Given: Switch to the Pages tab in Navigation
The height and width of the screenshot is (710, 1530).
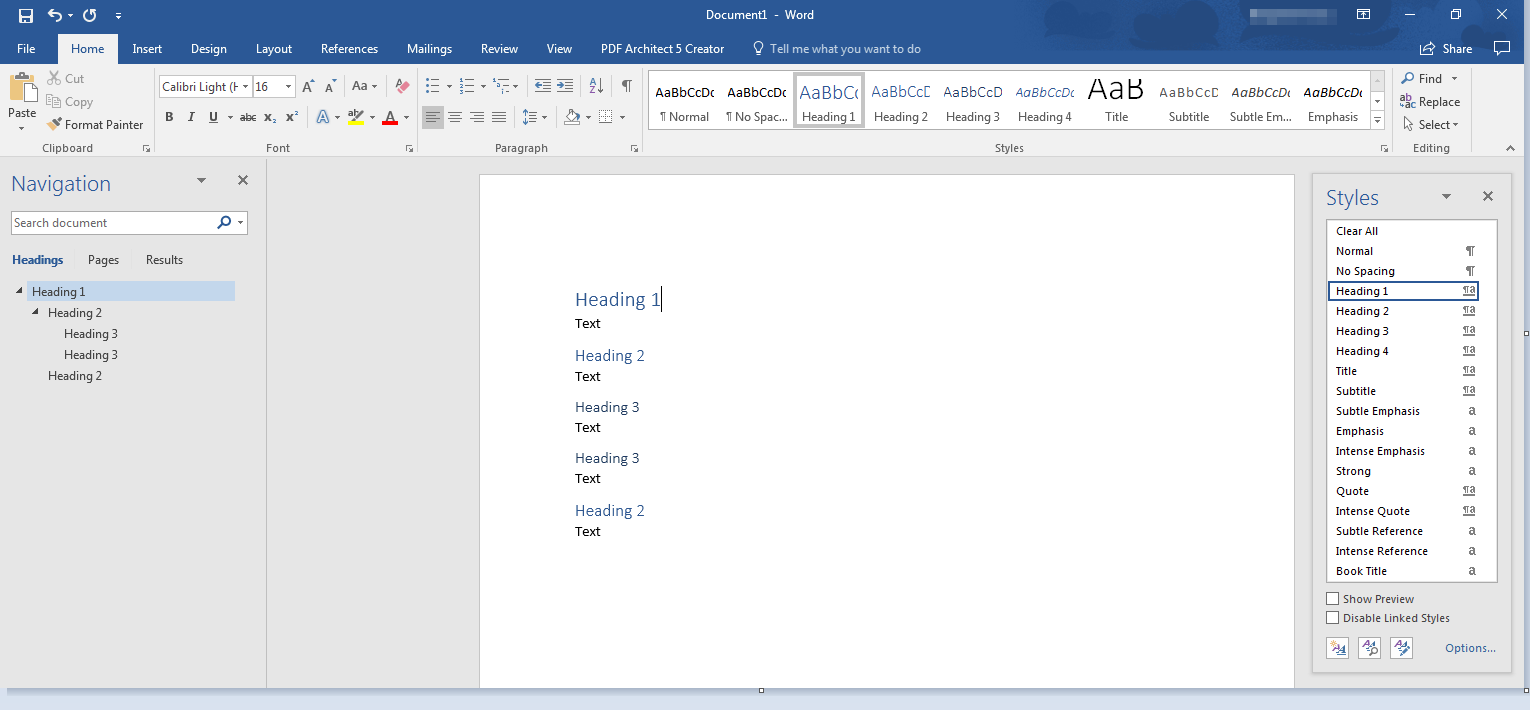Looking at the screenshot, I should [103, 260].
